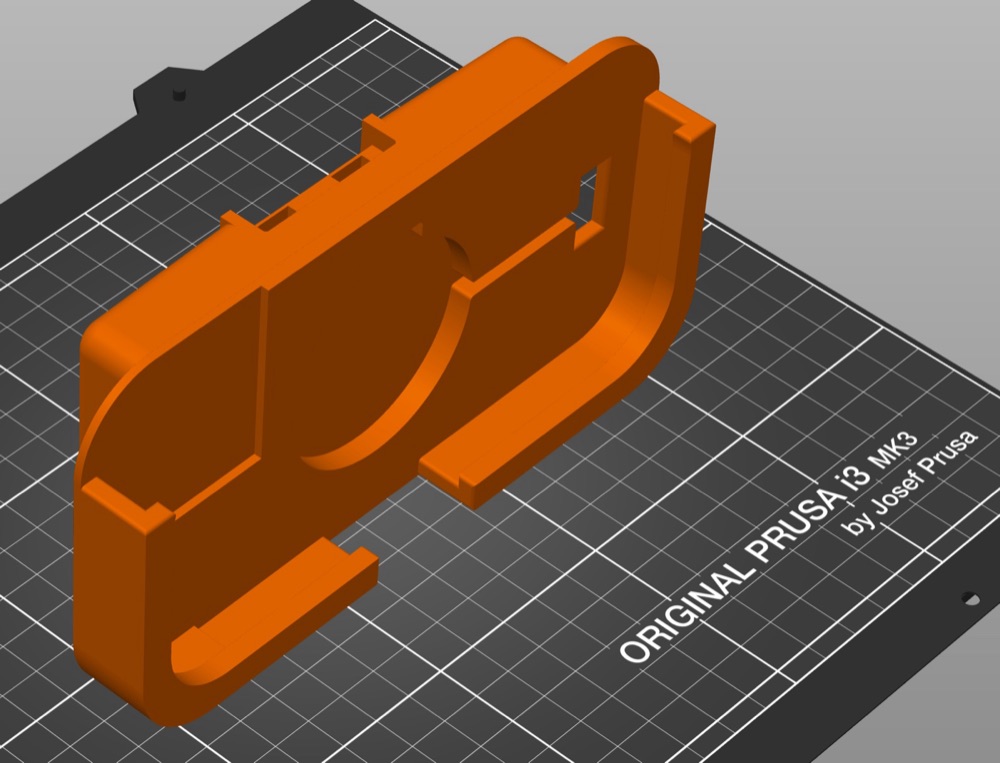Click the small semicircular notch above the circular recess
This screenshot has width=1000, height=763.
click(x=458, y=257)
